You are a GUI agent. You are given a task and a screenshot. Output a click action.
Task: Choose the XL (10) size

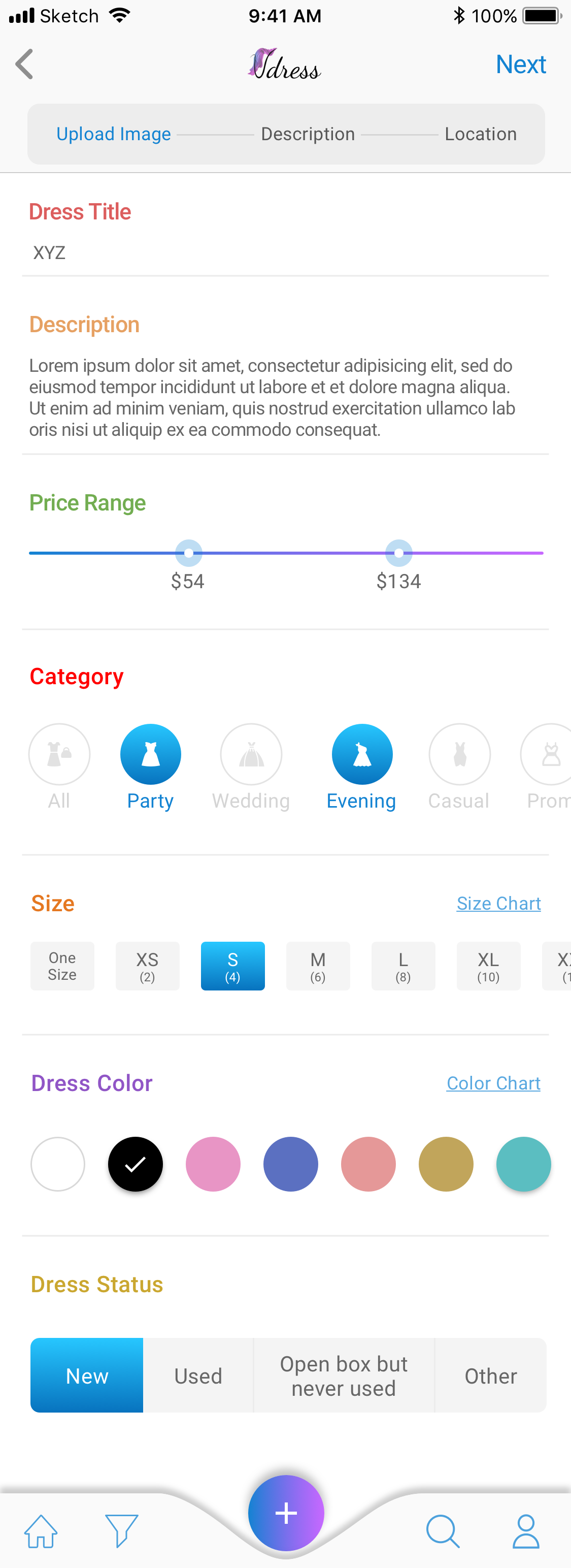[x=488, y=966]
